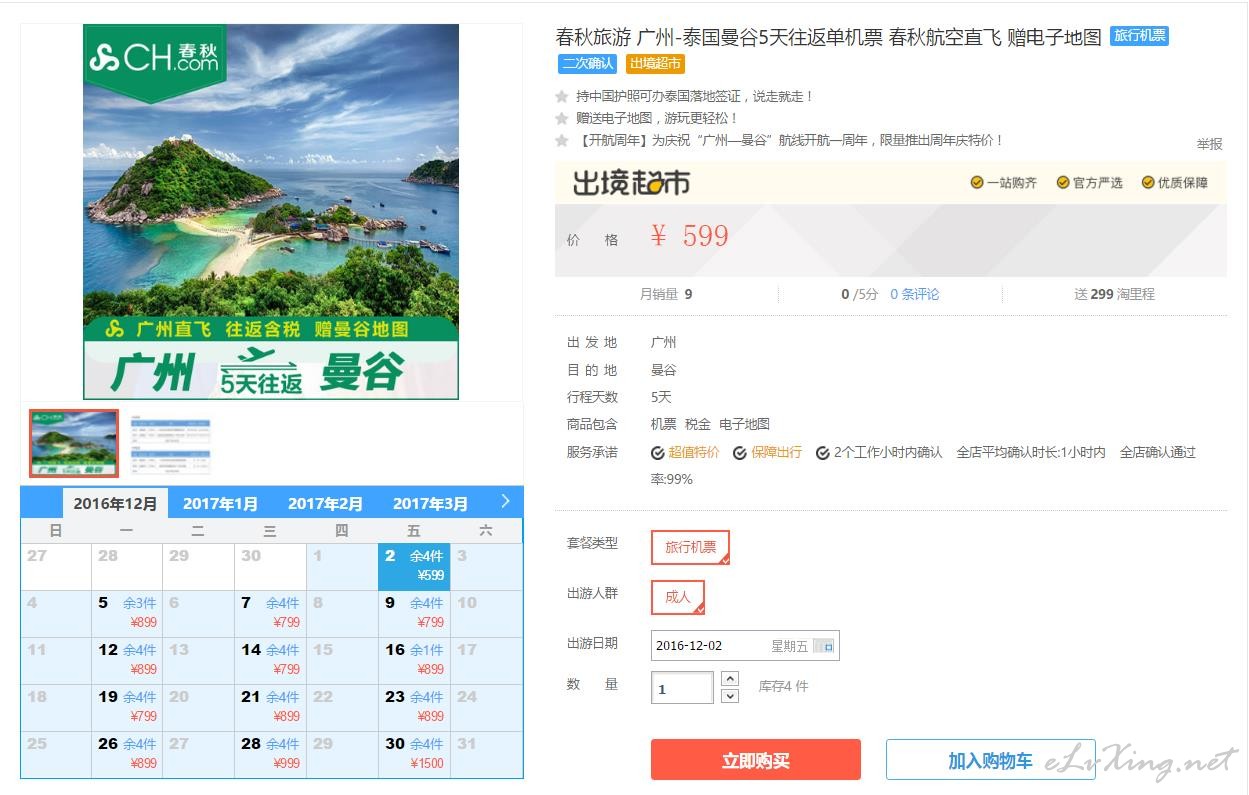Screen dimensions: 1249x795
Task: Pick December 30 priced ¥1500 in calendar
Action: 414,754
